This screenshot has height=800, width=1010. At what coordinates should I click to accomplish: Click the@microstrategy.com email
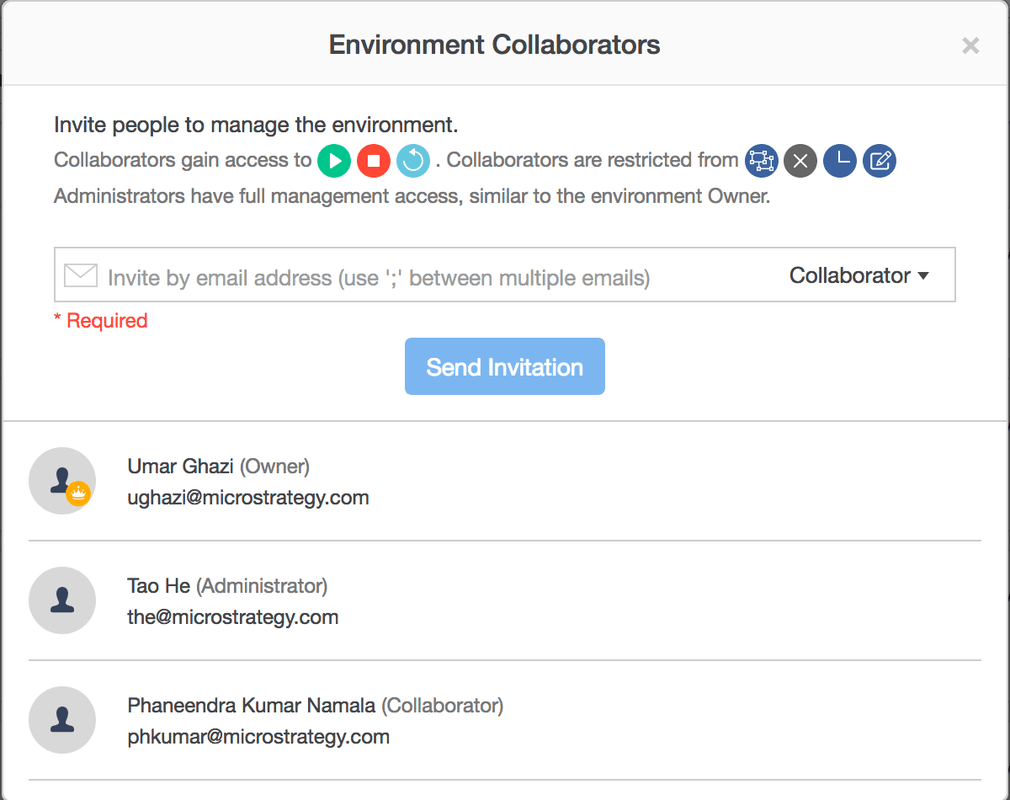pyautogui.click(x=233, y=617)
